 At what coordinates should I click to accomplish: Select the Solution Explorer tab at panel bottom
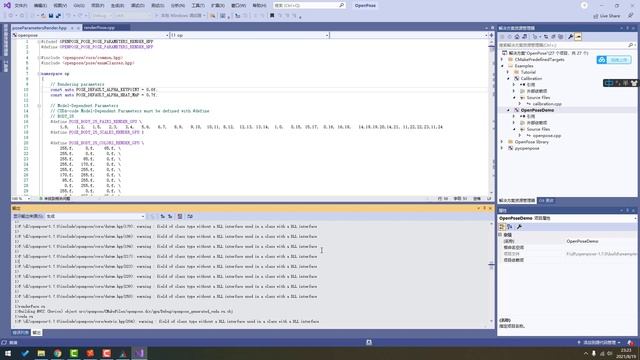pyautogui.click(x=516, y=201)
